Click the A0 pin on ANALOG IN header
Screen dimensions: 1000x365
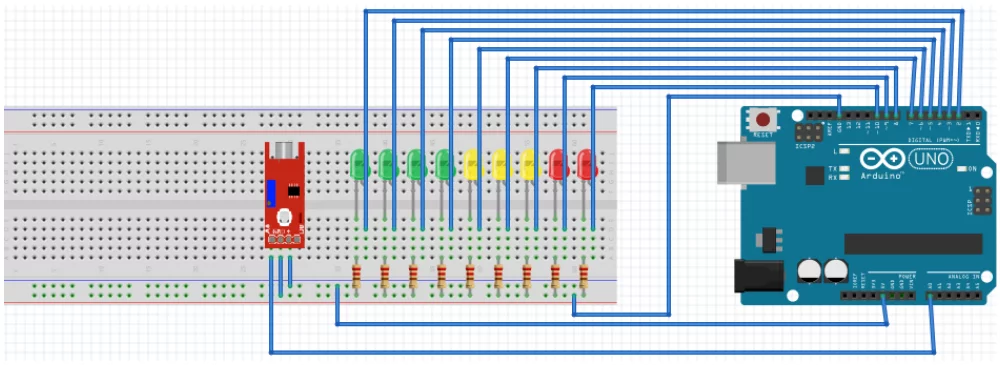click(x=930, y=295)
